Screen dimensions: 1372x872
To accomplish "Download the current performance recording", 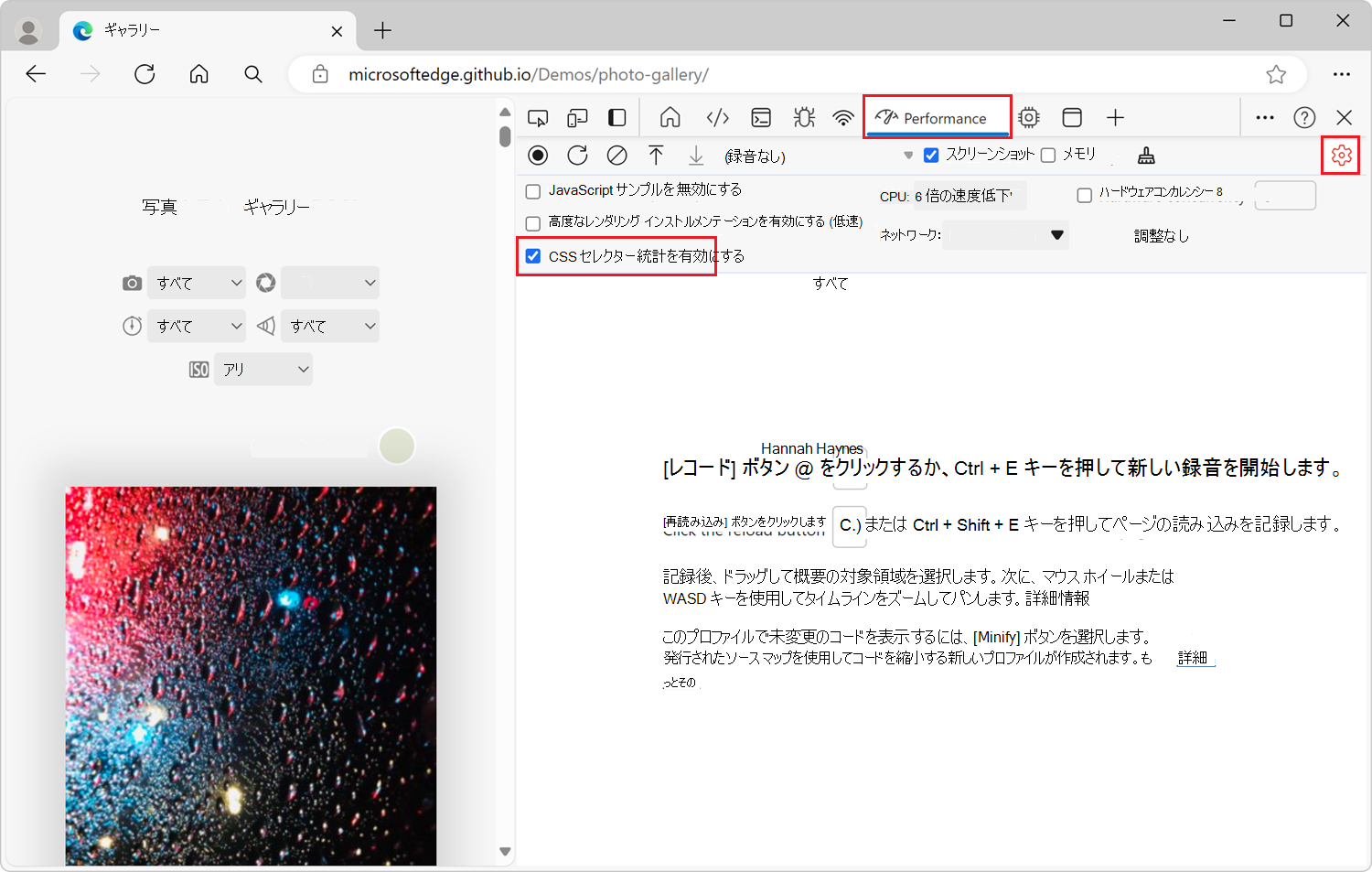I will coord(695,155).
